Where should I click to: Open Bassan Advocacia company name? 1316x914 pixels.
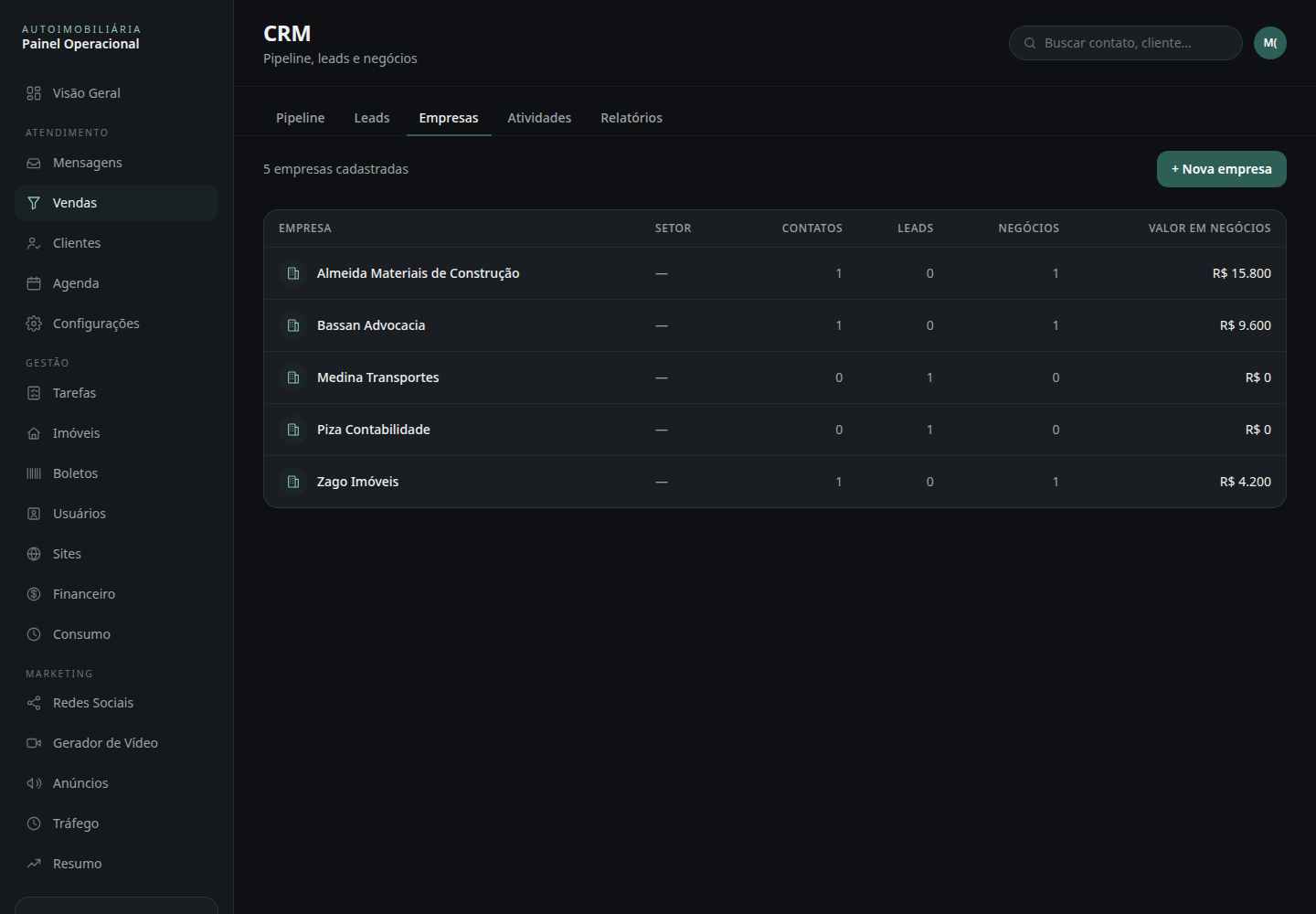click(371, 325)
